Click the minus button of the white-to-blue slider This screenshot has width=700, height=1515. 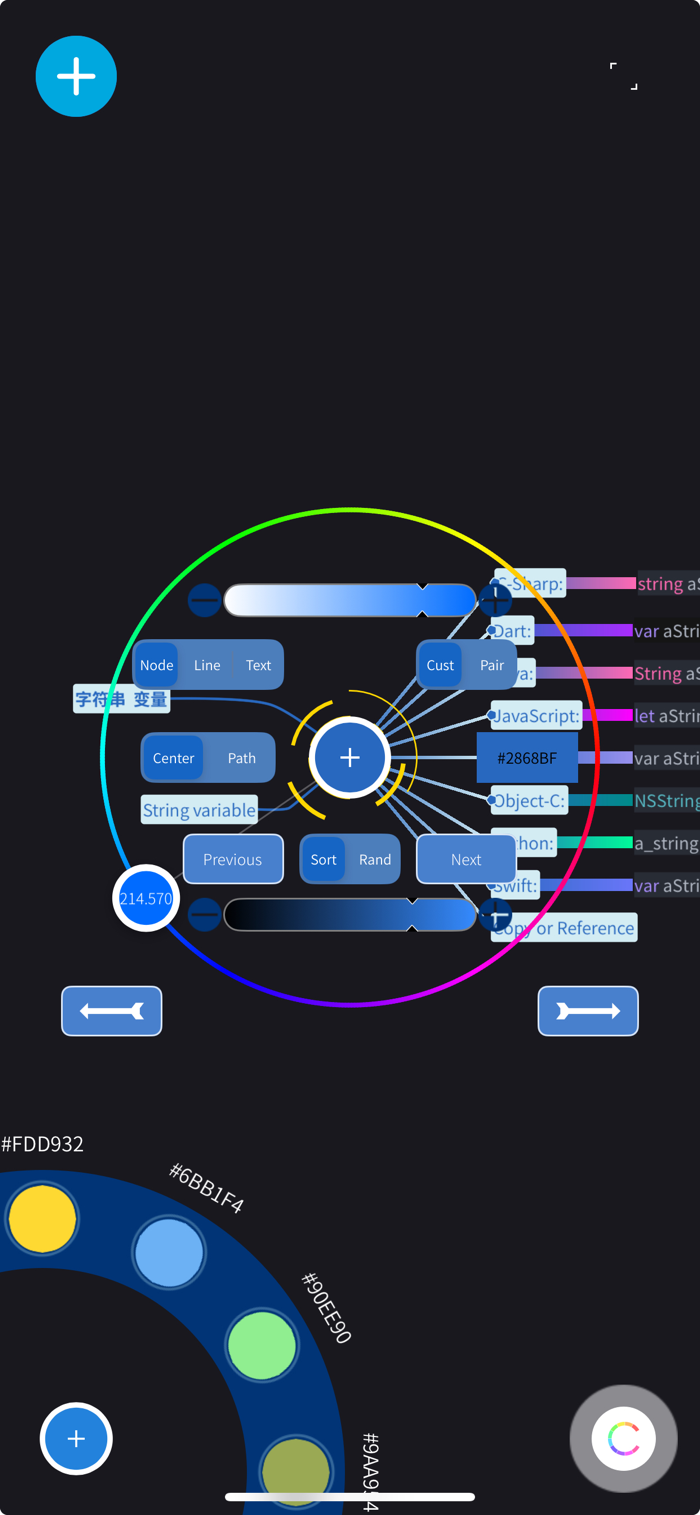204,600
